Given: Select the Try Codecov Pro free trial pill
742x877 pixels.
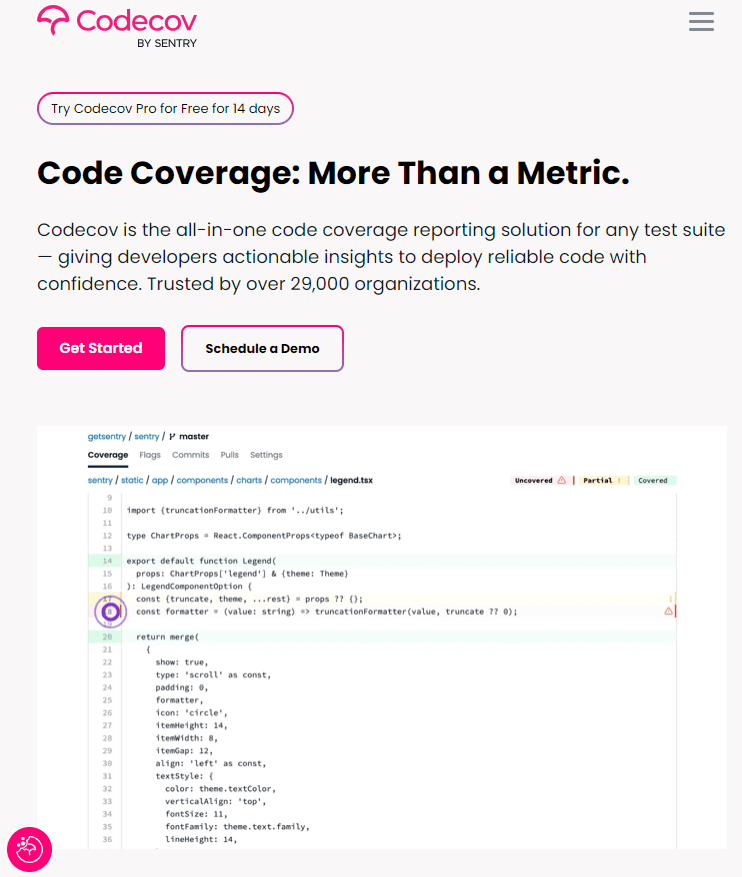Looking at the screenshot, I should point(164,108).
